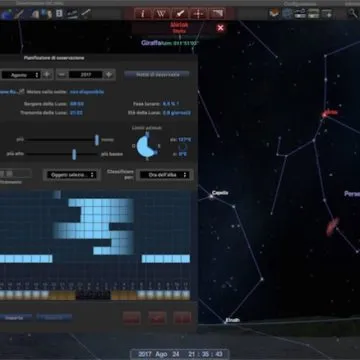Click the rocket flight icon in the red toolbar
The width and height of the screenshot is (360, 360).
(180, 14)
